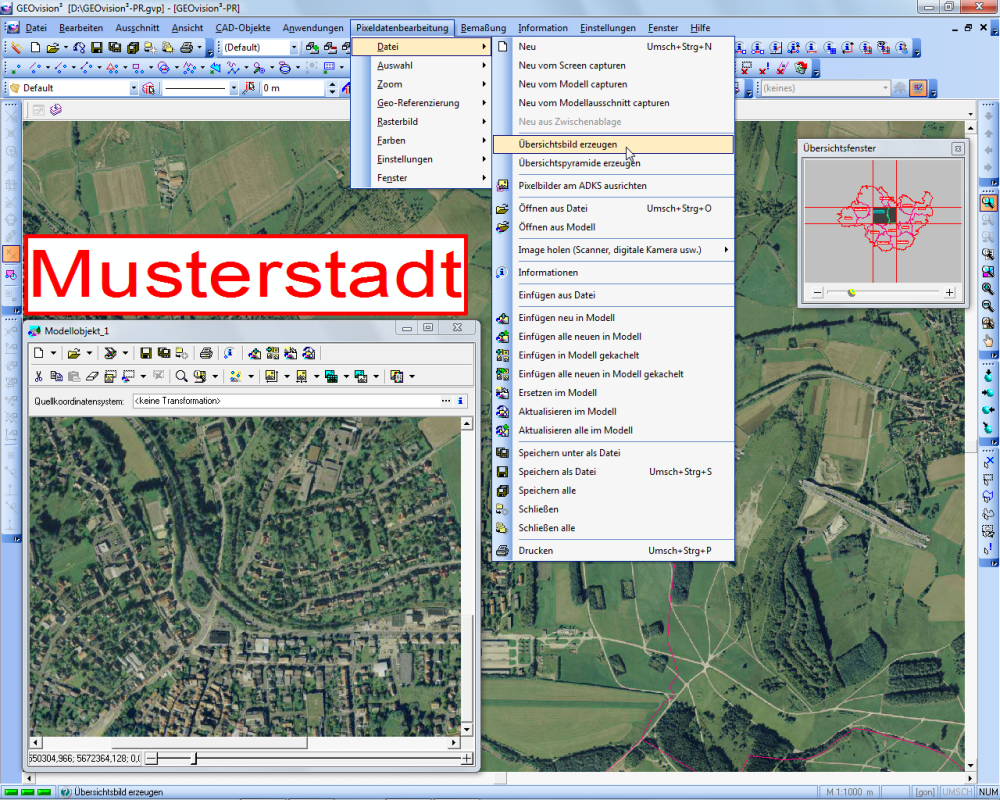
Task: Click the new document icon in Modellobjekt_1
Action: 39,353
